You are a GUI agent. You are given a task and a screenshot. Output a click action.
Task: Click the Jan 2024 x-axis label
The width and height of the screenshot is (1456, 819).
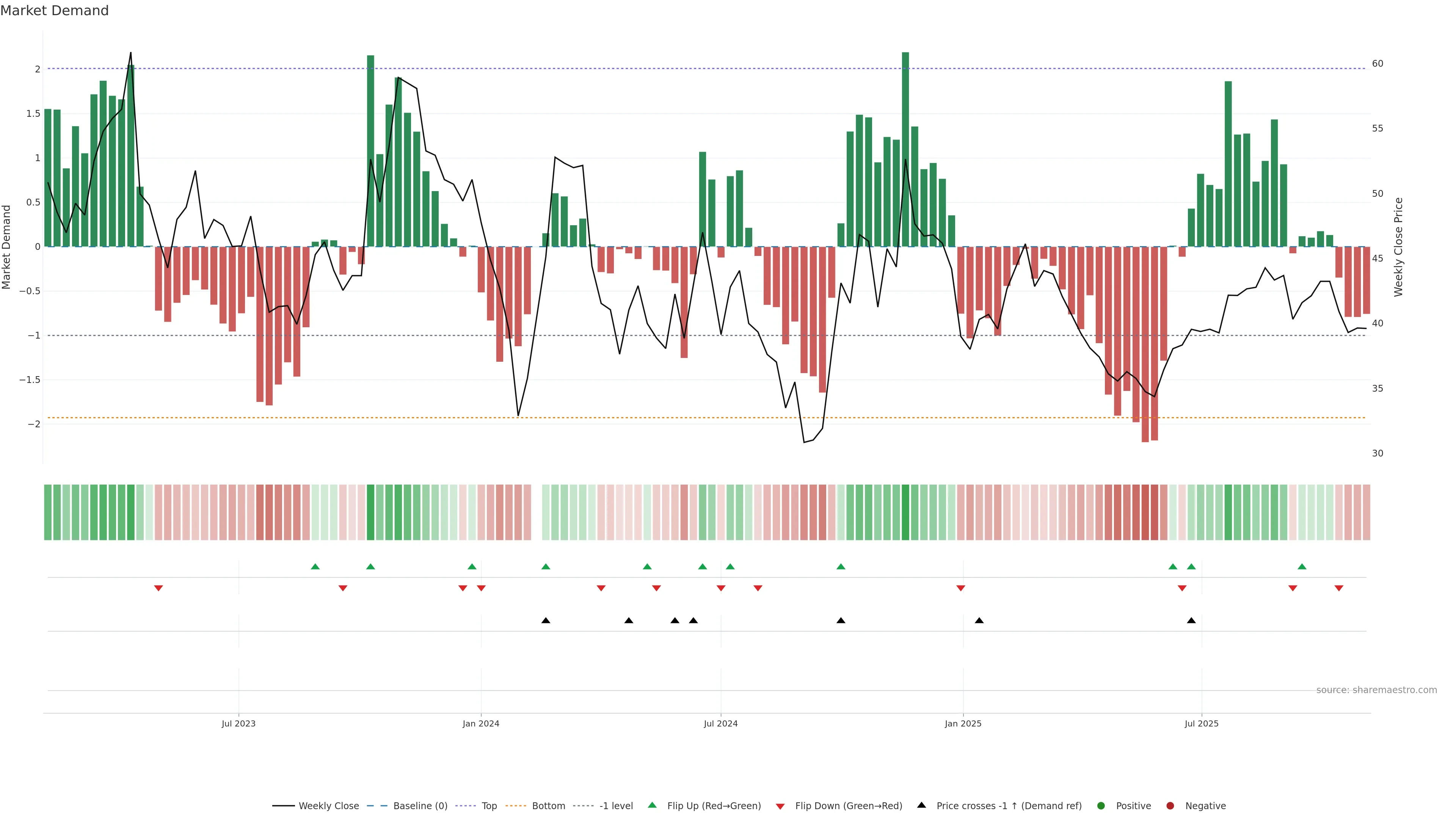pyautogui.click(x=480, y=723)
